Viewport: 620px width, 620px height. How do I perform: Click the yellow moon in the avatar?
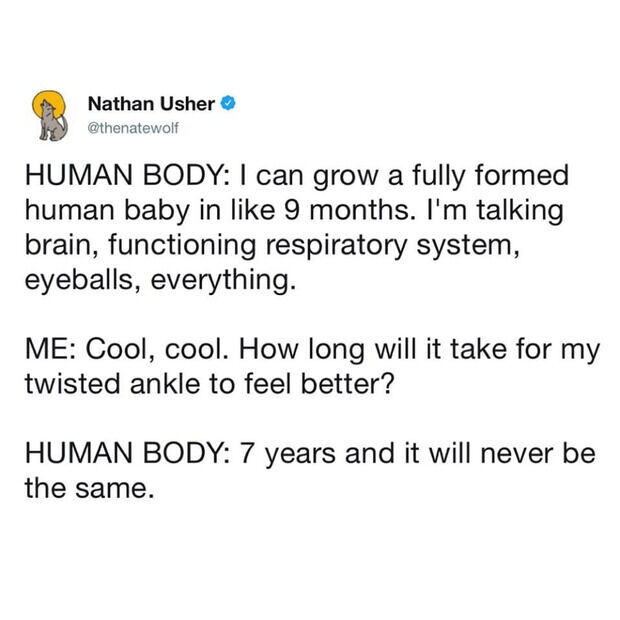coord(49,105)
